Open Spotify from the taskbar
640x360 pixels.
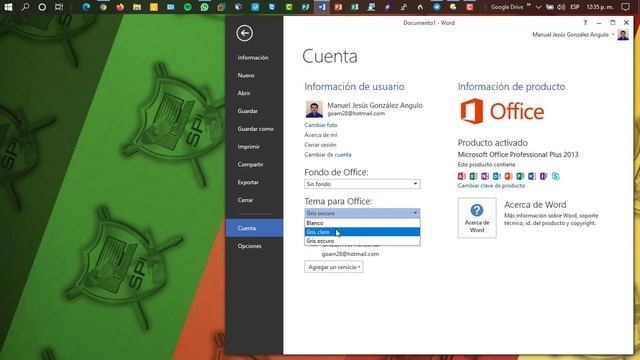pyautogui.click(x=188, y=7)
